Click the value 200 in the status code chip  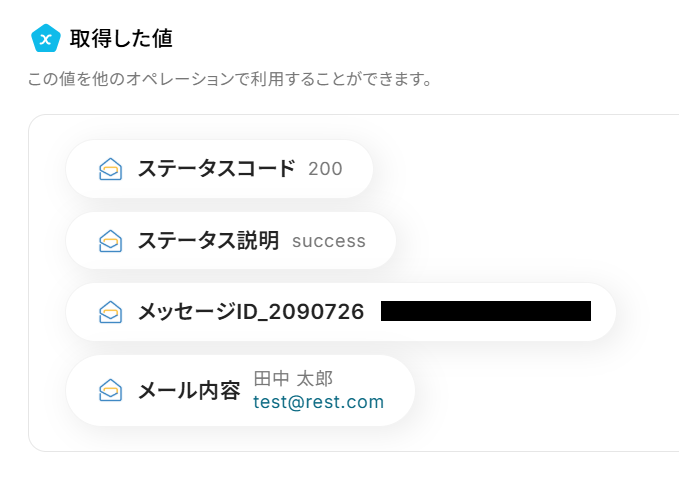coord(325,169)
